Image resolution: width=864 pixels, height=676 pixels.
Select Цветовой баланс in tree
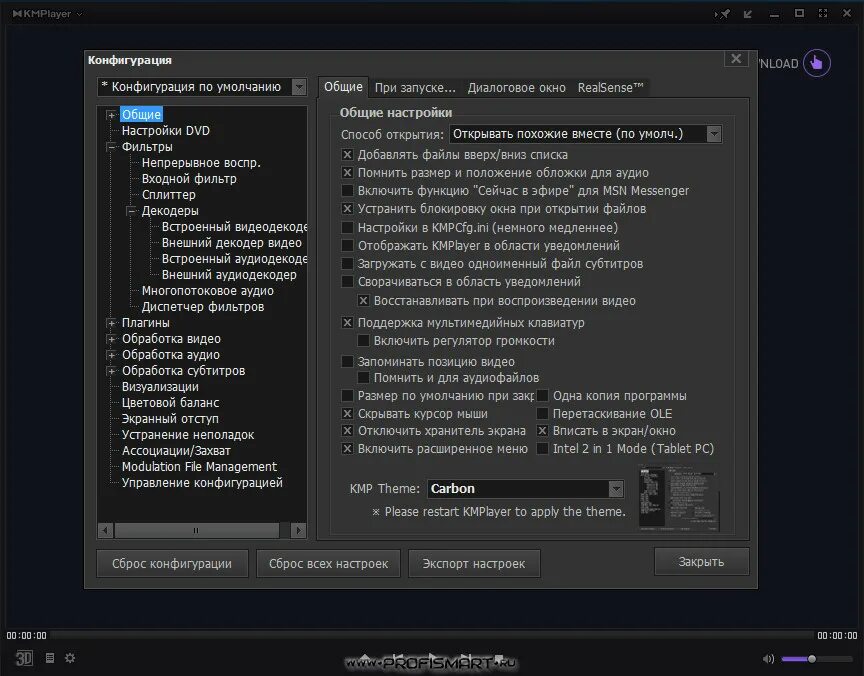point(170,402)
